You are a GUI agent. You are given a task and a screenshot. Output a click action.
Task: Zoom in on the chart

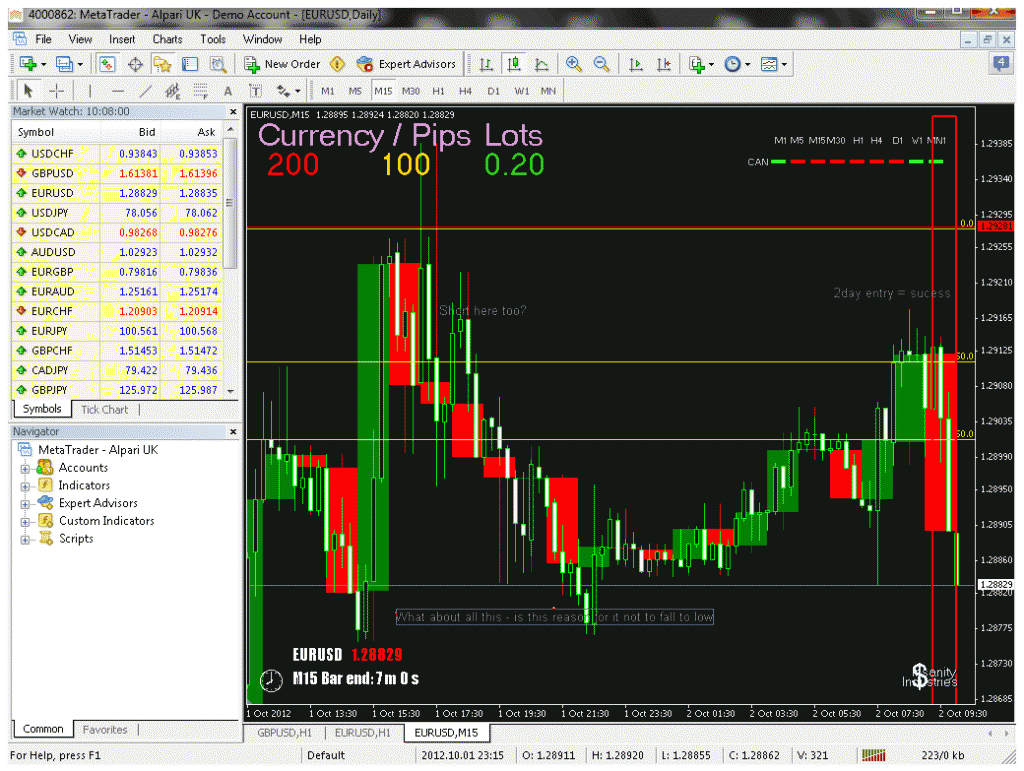click(x=573, y=64)
